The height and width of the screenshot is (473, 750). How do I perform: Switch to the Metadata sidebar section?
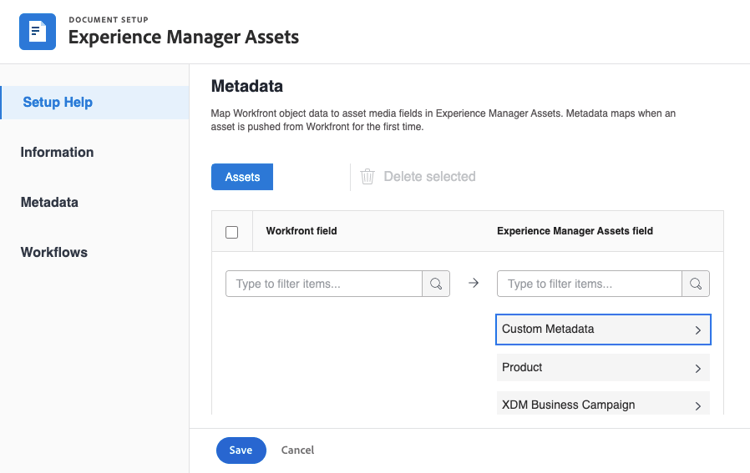pos(49,202)
